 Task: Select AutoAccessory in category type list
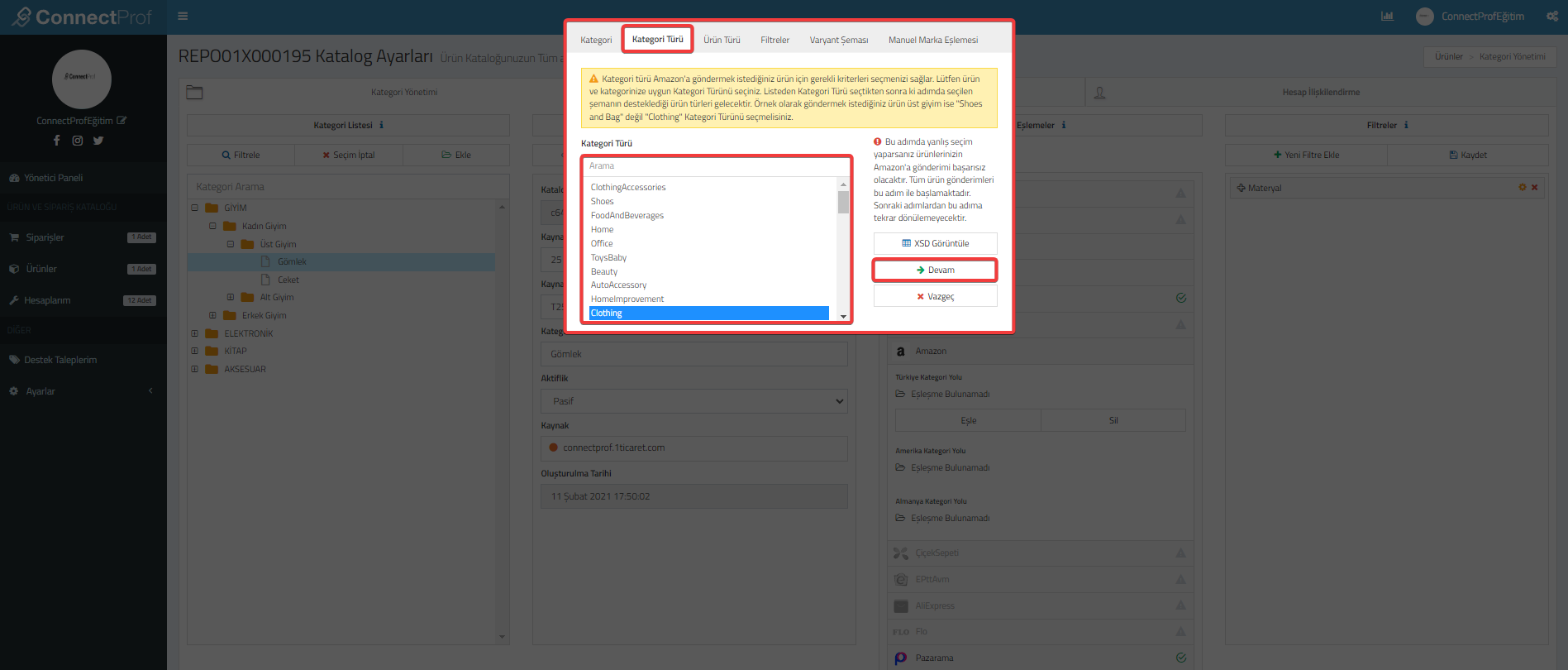coord(618,285)
